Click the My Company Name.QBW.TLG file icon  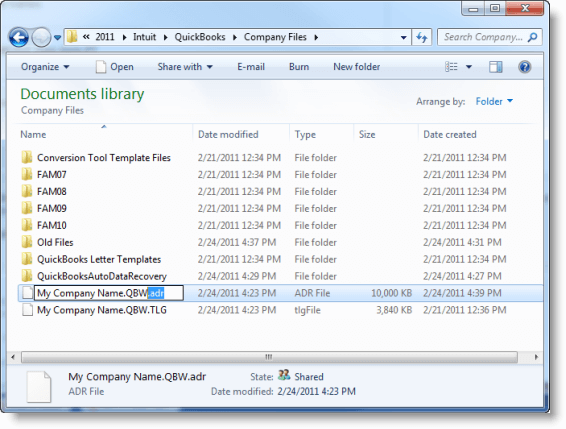(27, 310)
